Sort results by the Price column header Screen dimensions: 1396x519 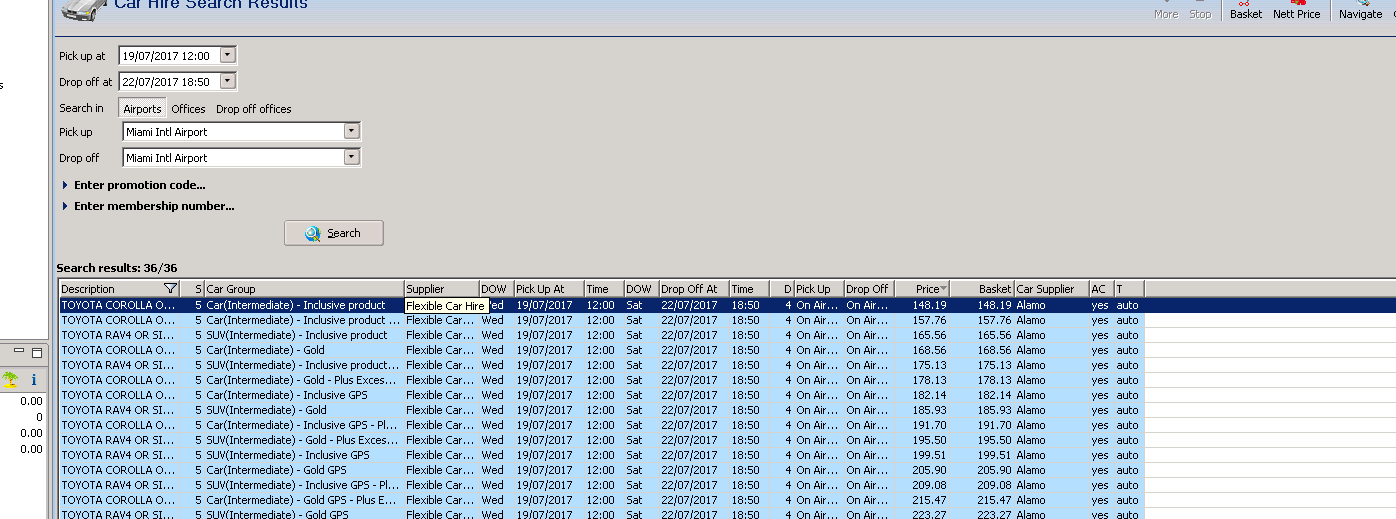coord(926,289)
